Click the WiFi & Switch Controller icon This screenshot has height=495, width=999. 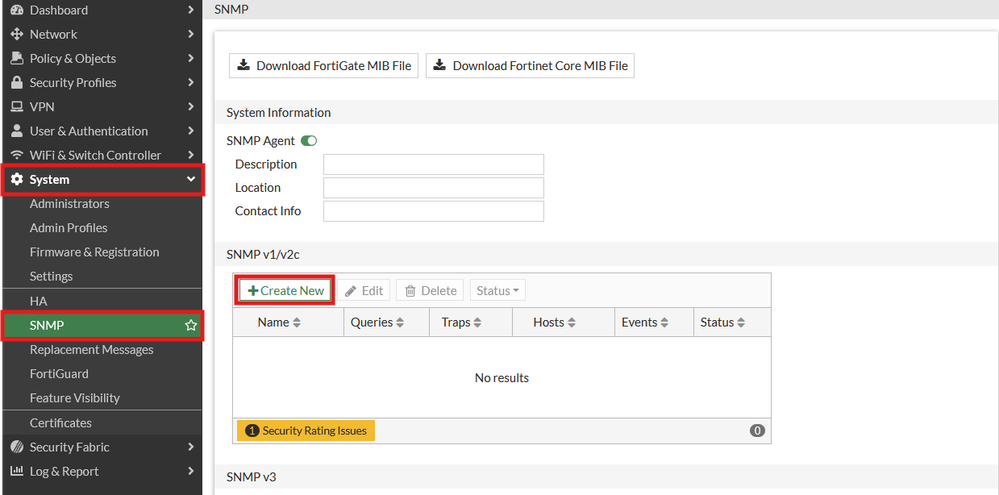16,155
